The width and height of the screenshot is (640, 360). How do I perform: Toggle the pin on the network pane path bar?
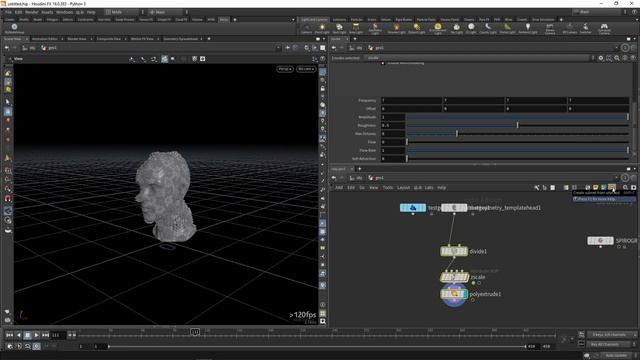[x=625, y=178]
